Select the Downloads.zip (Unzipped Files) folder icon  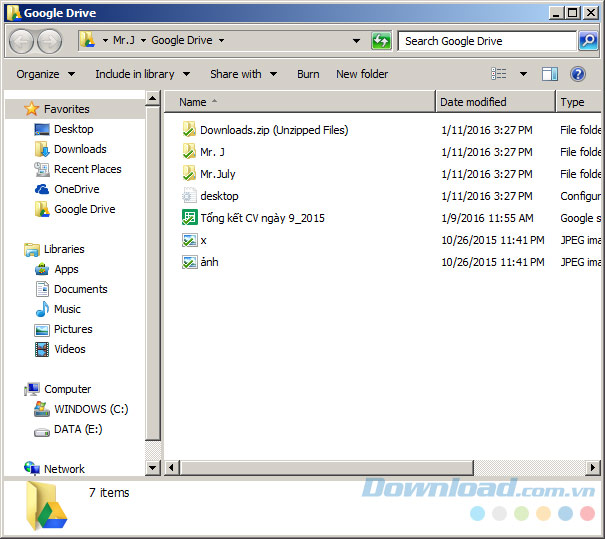pyautogui.click(x=189, y=130)
